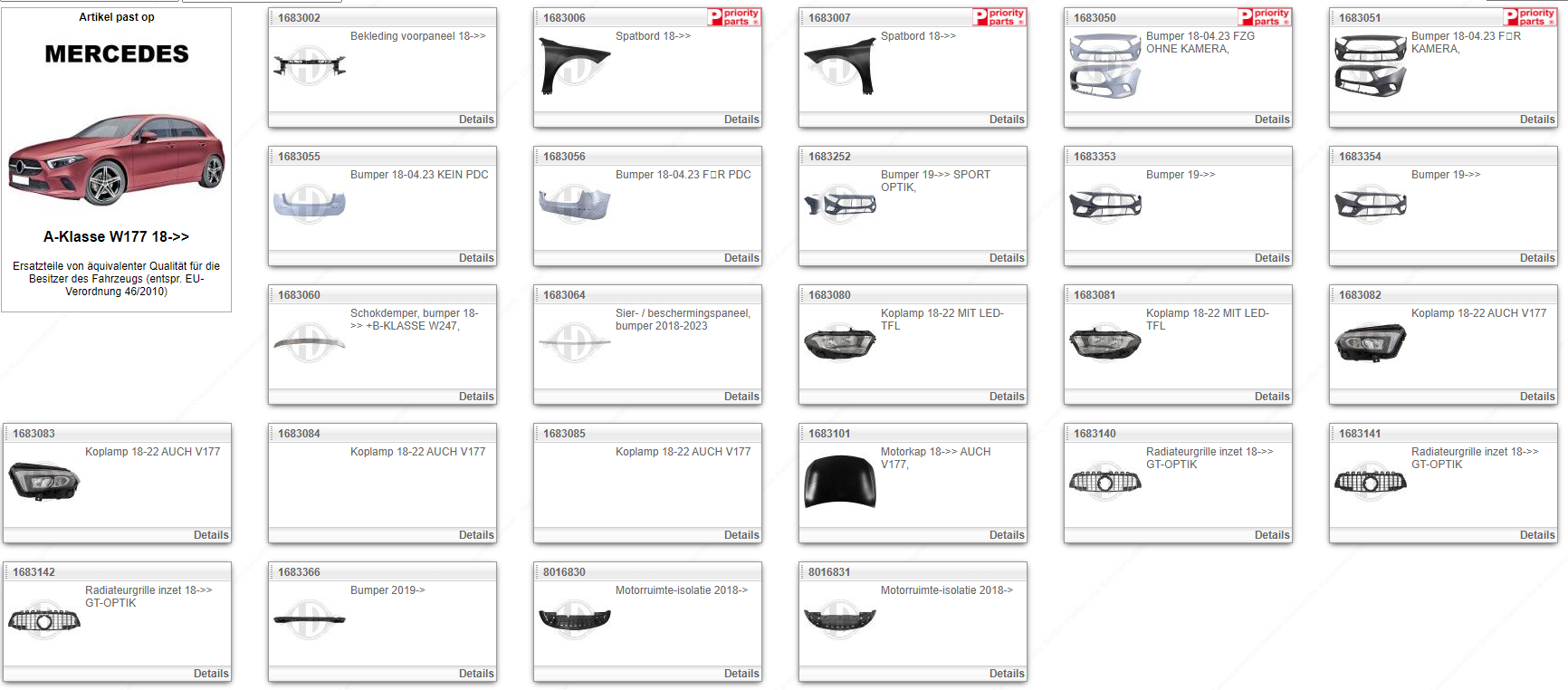
Task: Open the grille thumbnail of part 1683140
Action: [x=1104, y=482]
